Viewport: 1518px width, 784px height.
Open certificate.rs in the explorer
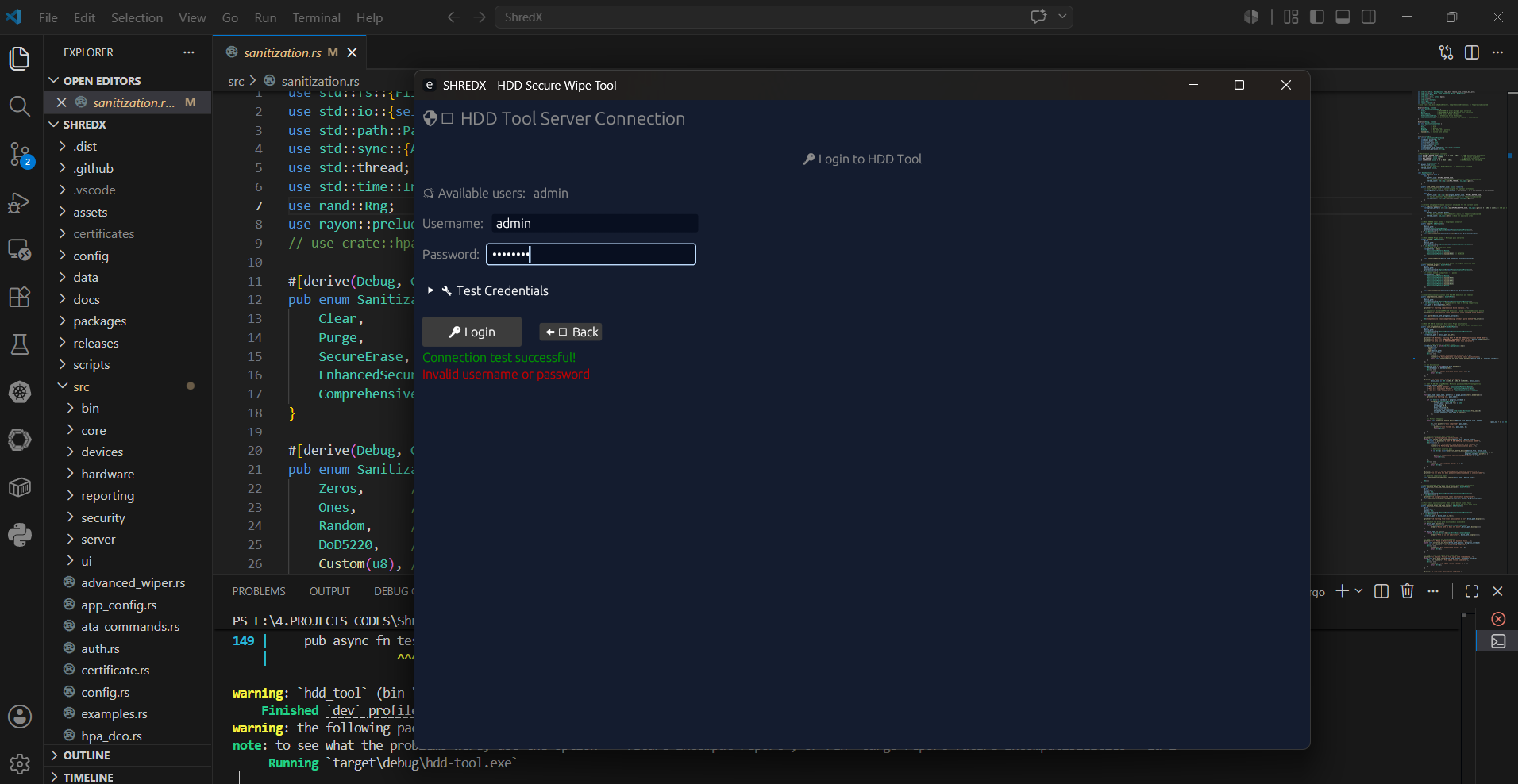click(x=129, y=670)
